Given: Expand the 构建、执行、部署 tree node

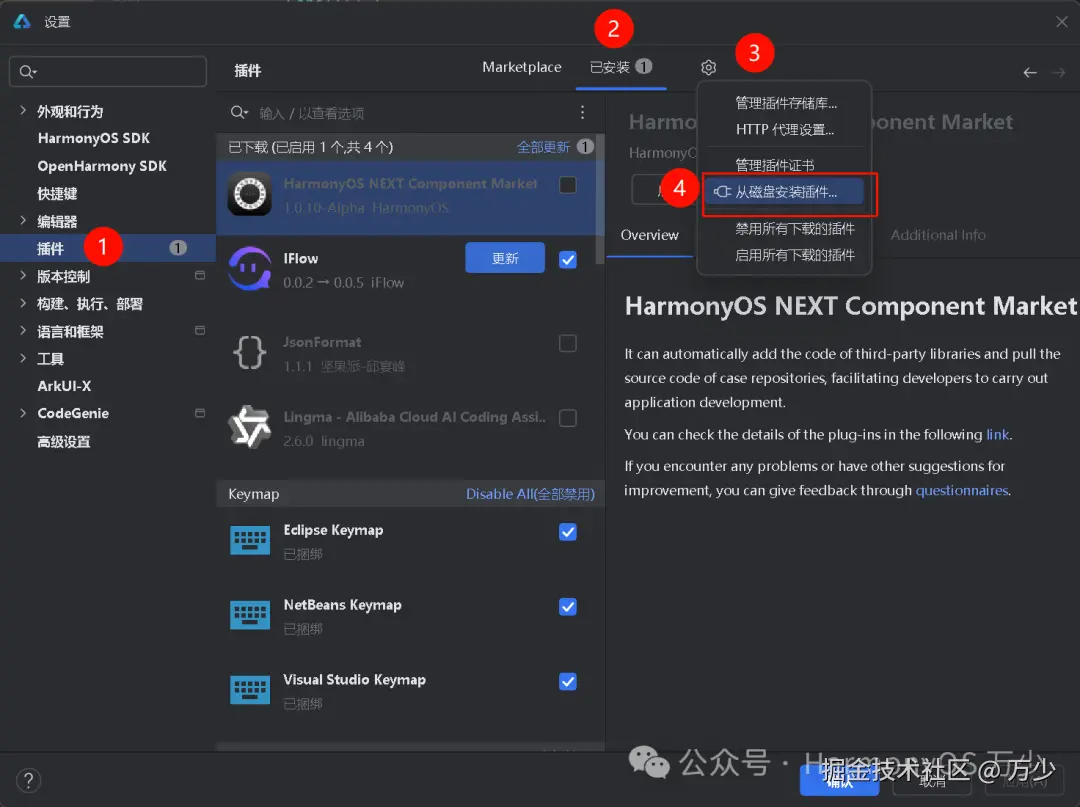Looking at the screenshot, I should (x=23, y=303).
